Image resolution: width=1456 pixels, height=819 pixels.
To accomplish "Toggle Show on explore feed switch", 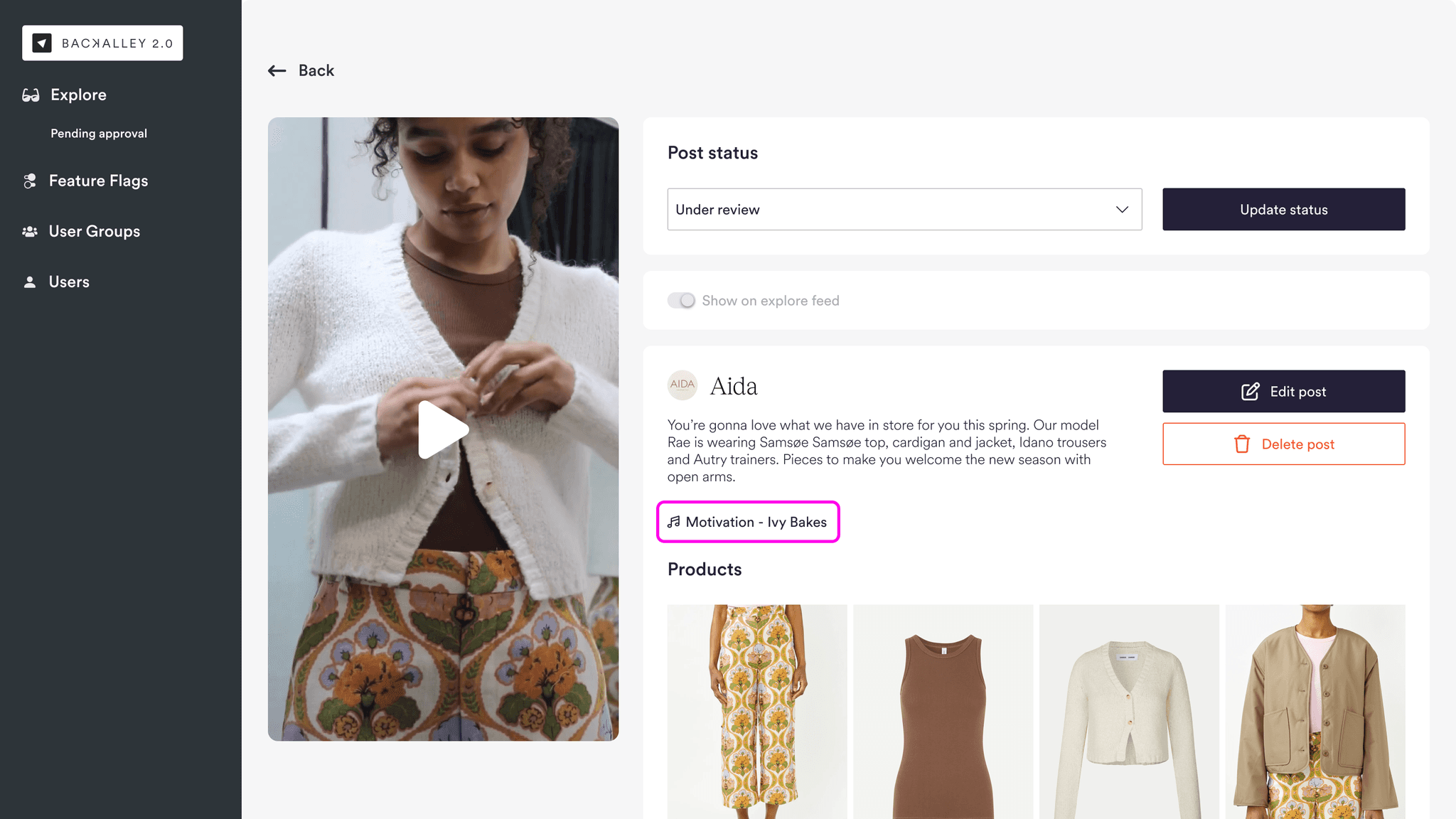I will pyautogui.click(x=681, y=301).
